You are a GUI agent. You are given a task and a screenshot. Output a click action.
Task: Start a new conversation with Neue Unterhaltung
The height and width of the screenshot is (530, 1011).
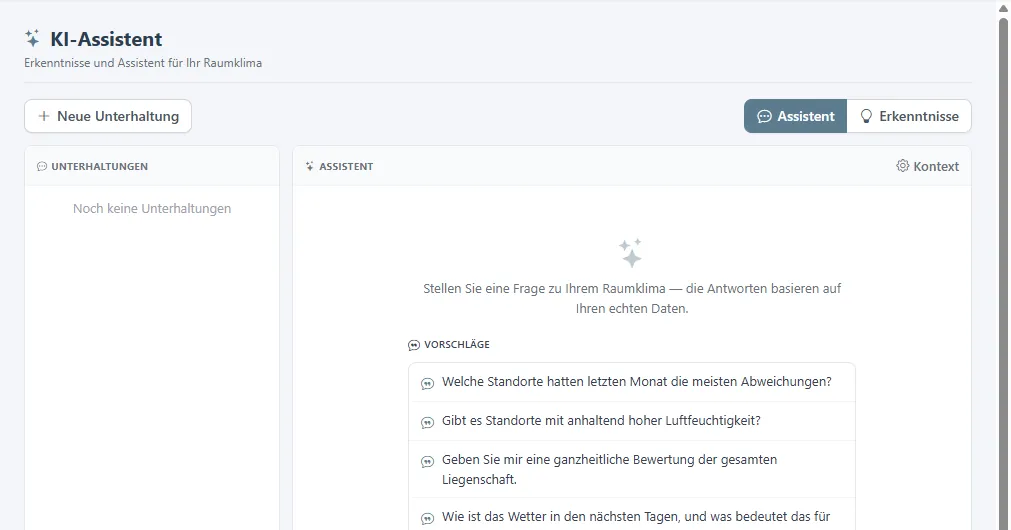[108, 116]
